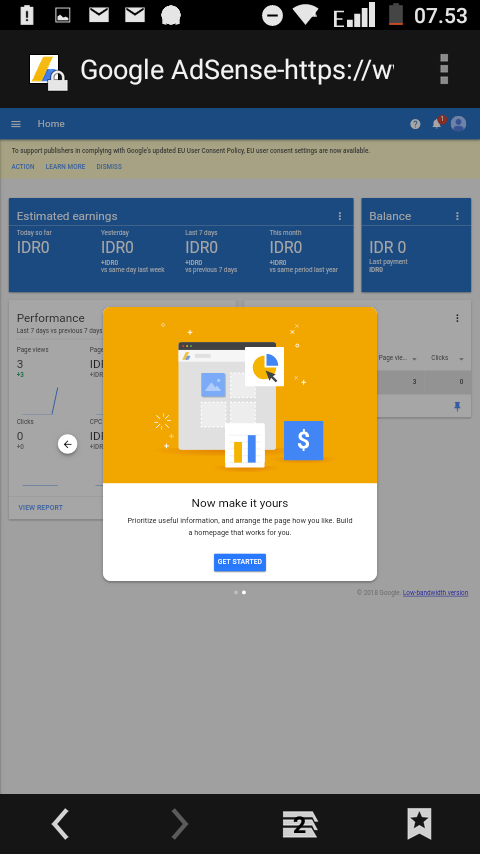The width and height of the screenshot is (480, 854).
Task: Click the Performance card heading
Action: click(x=51, y=318)
